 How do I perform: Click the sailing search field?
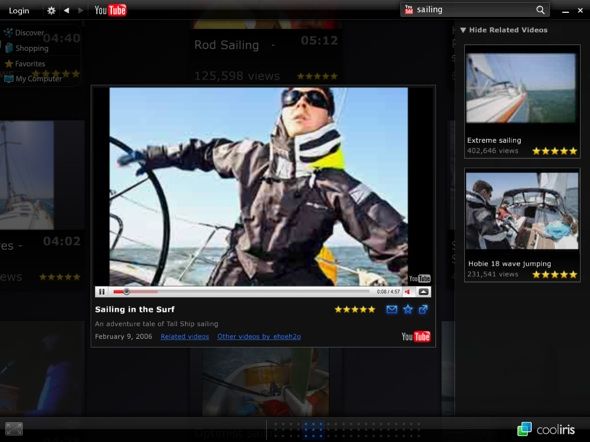point(475,10)
